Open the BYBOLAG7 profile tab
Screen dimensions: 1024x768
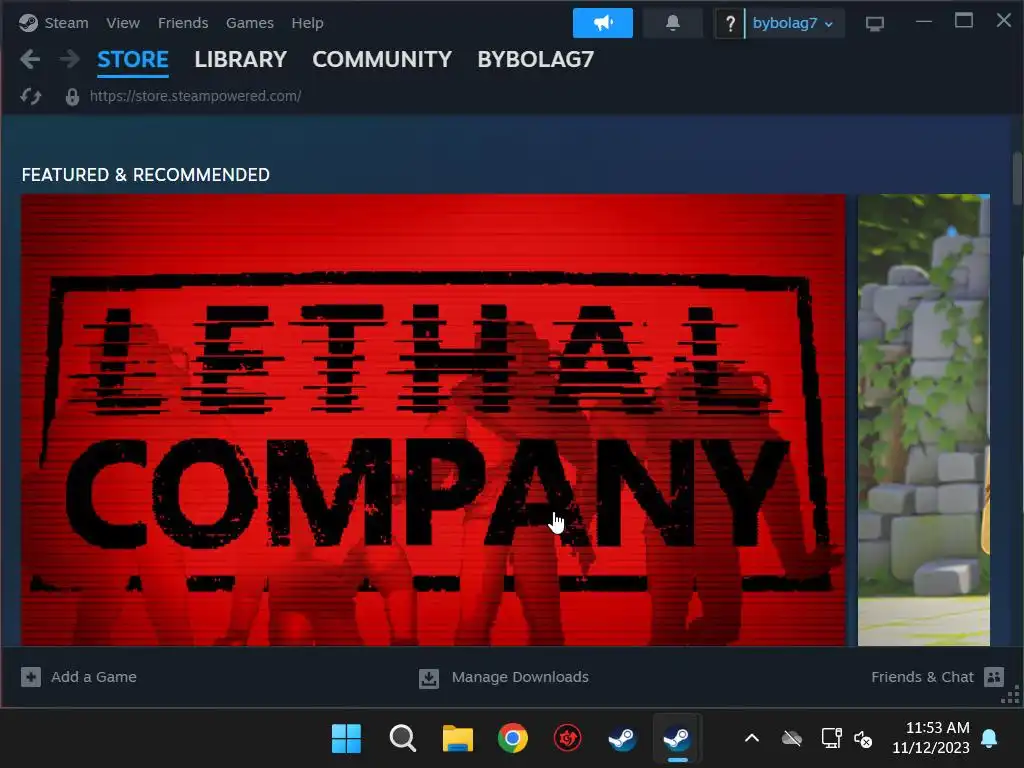[x=536, y=59]
